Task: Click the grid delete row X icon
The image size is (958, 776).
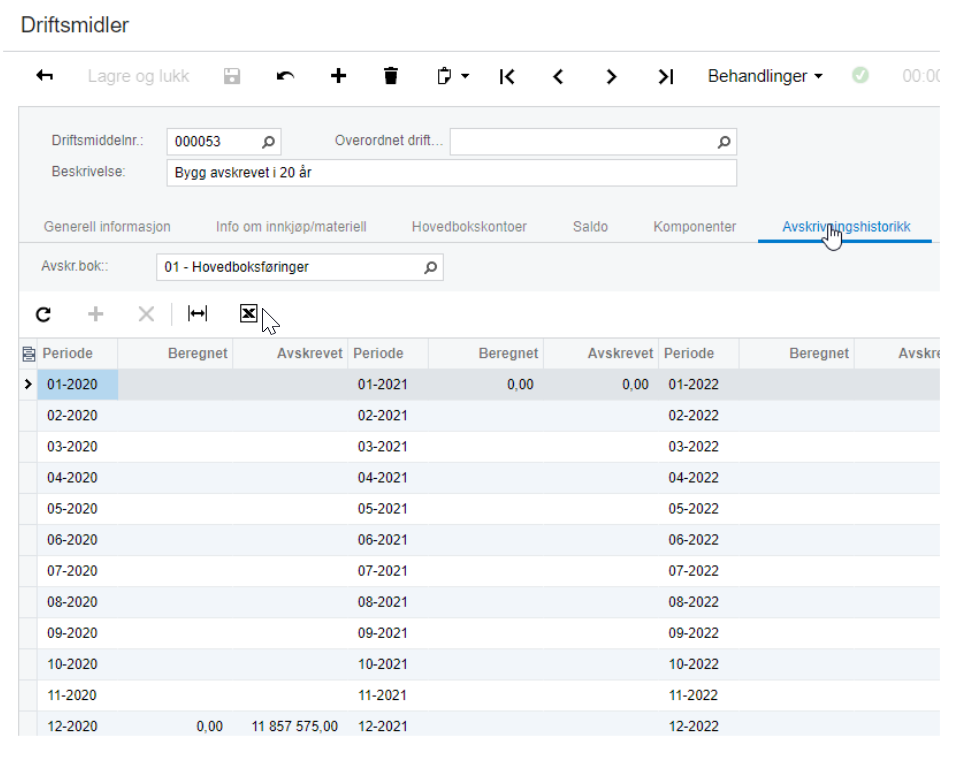Action: [146, 314]
